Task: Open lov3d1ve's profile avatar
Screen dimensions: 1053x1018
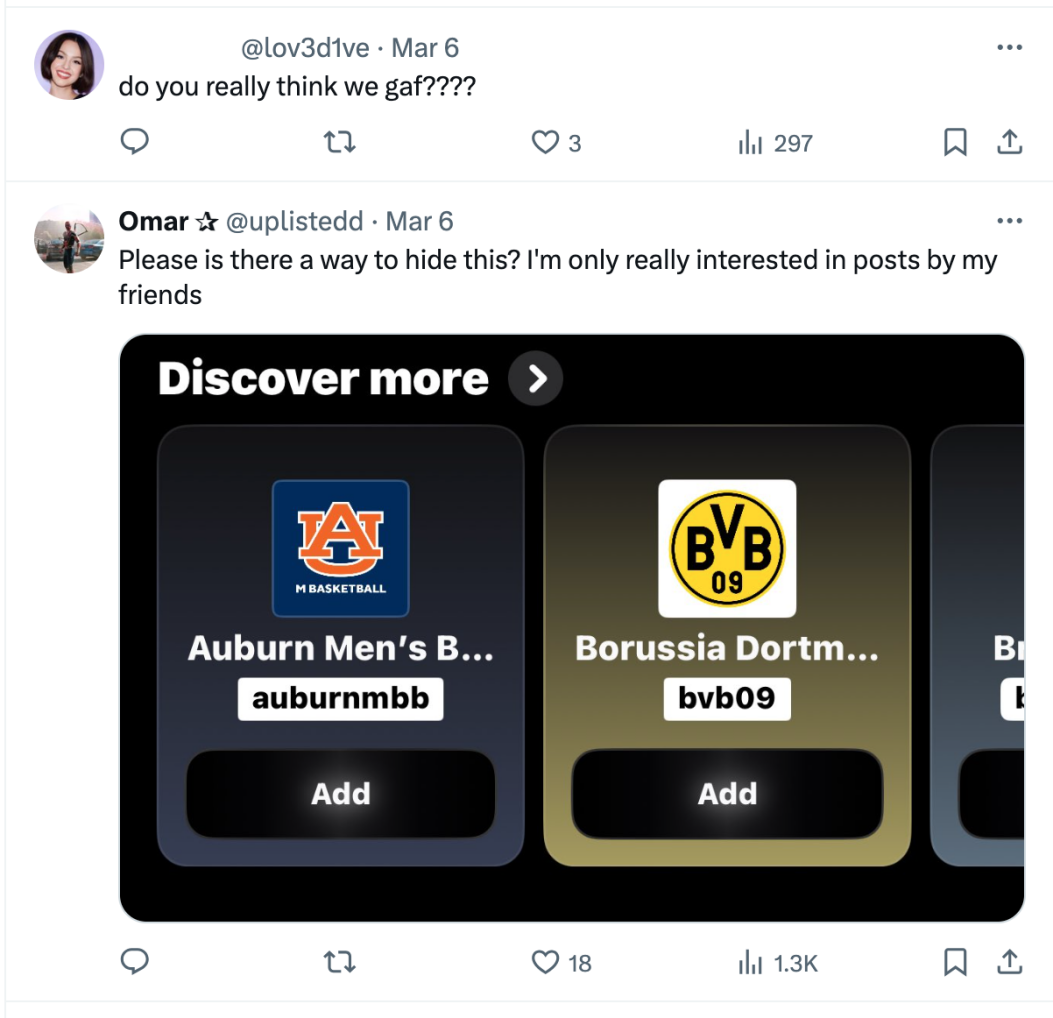Action: pyautogui.click(x=69, y=64)
